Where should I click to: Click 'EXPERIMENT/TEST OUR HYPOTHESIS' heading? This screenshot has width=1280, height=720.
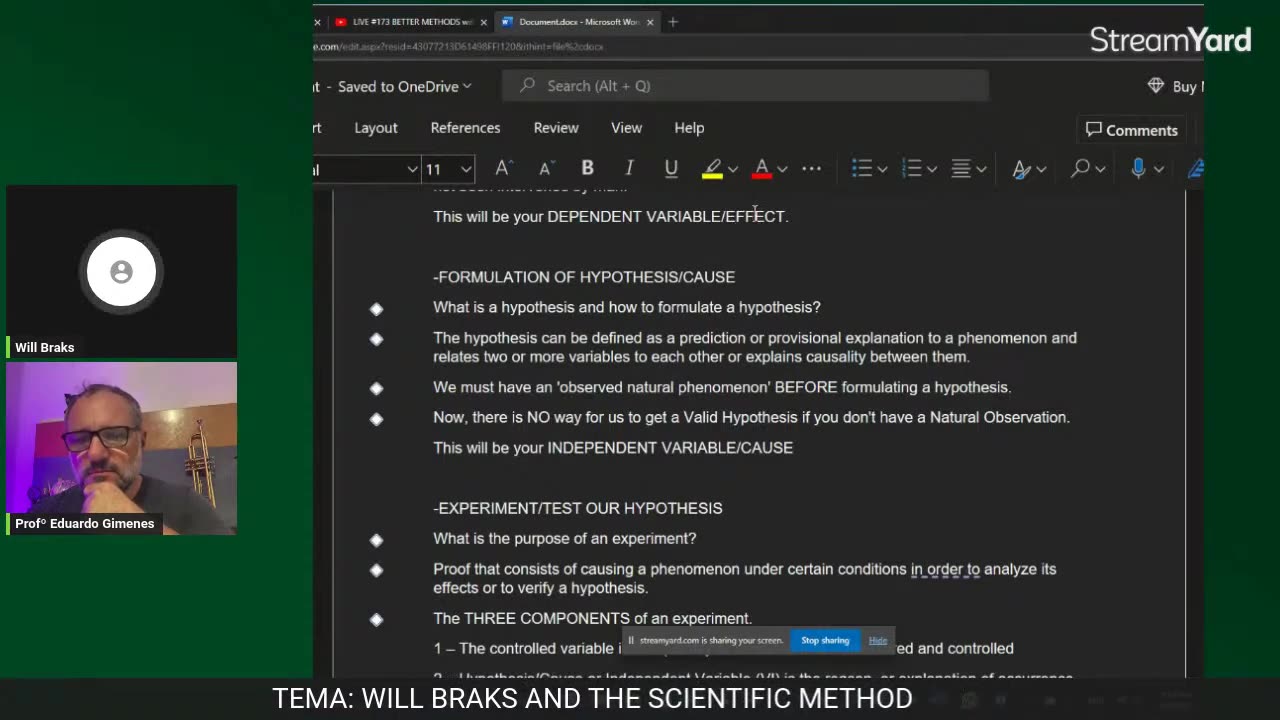click(x=578, y=508)
